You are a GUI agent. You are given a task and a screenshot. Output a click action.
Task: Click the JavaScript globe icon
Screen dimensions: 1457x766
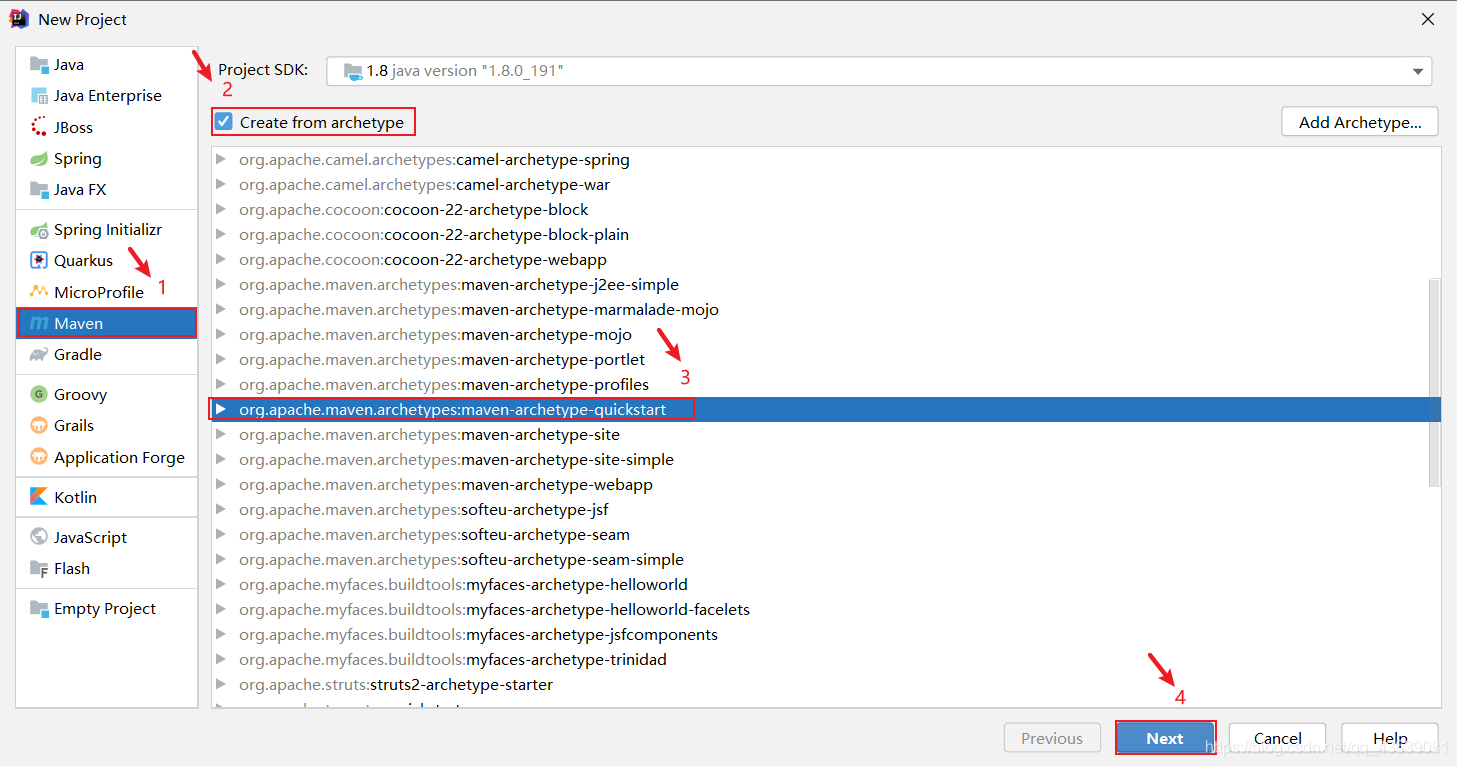(39, 538)
